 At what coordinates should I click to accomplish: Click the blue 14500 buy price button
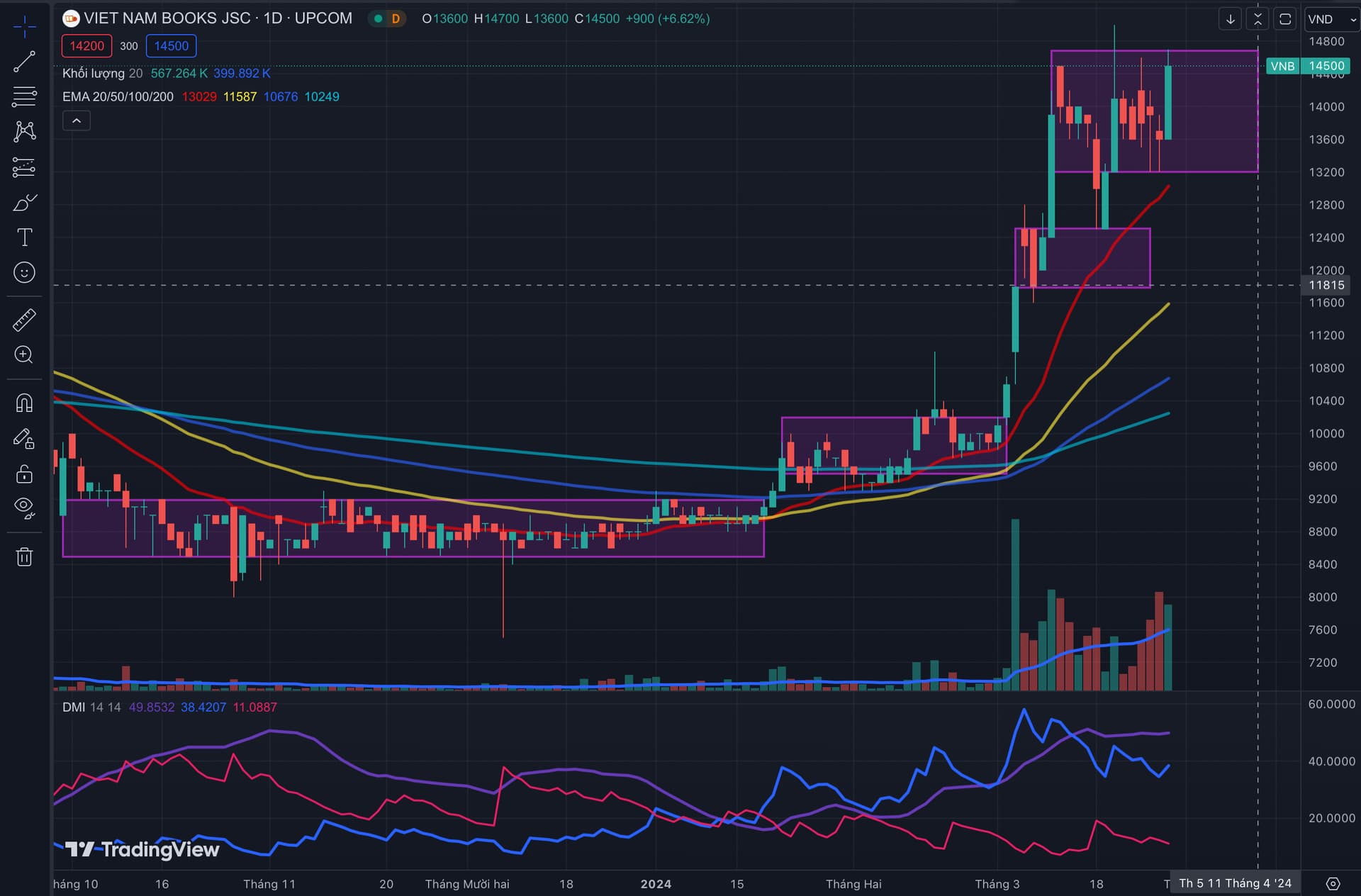(x=171, y=46)
